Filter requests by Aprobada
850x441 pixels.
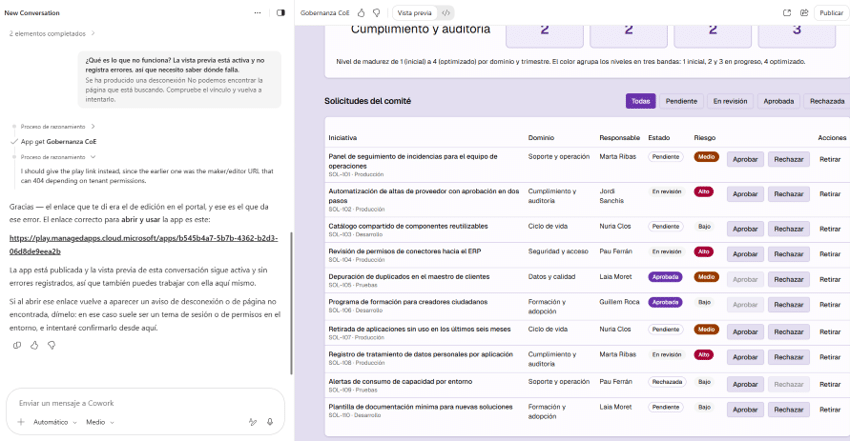tap(778, 101)
